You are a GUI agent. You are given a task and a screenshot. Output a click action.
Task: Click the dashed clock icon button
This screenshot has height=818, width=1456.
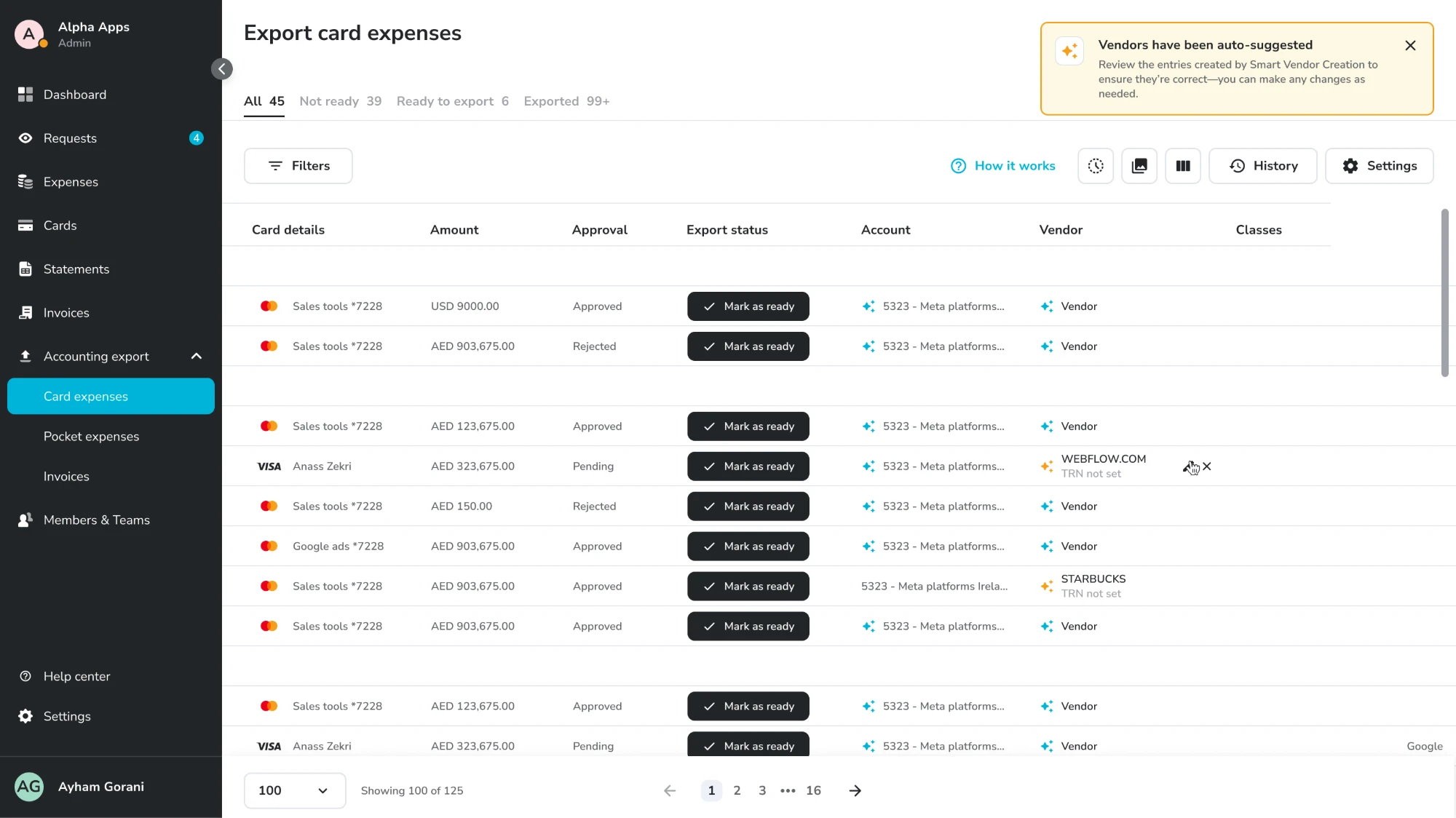pyautogui.click(x=1096, y=166)
